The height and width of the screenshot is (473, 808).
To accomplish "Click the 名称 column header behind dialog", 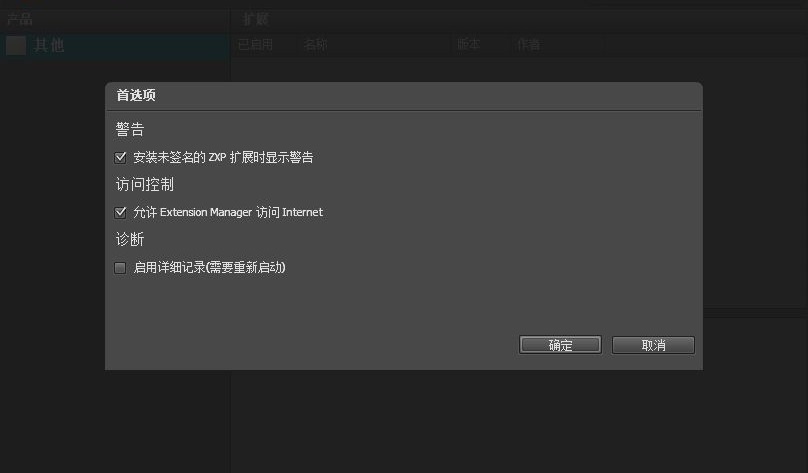I will [315, 45].
